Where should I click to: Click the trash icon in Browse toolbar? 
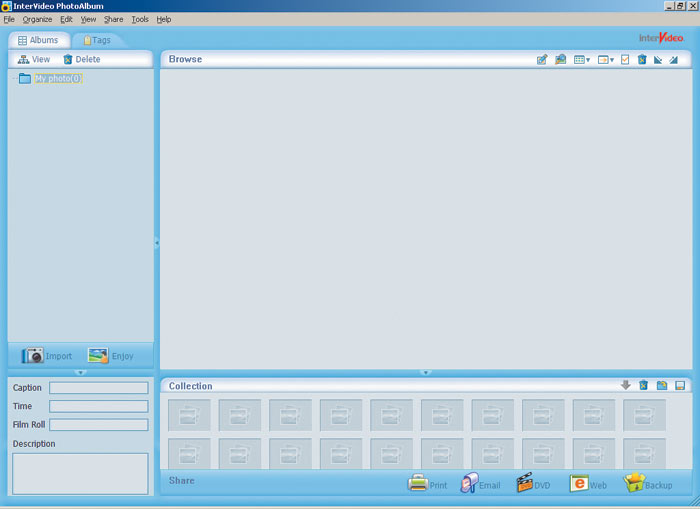pos(642,59)
